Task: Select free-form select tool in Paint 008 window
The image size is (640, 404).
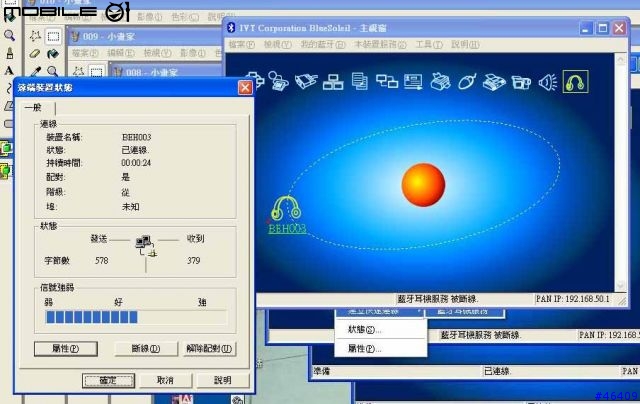Action: pyautogui.click(x=78, y=72)
